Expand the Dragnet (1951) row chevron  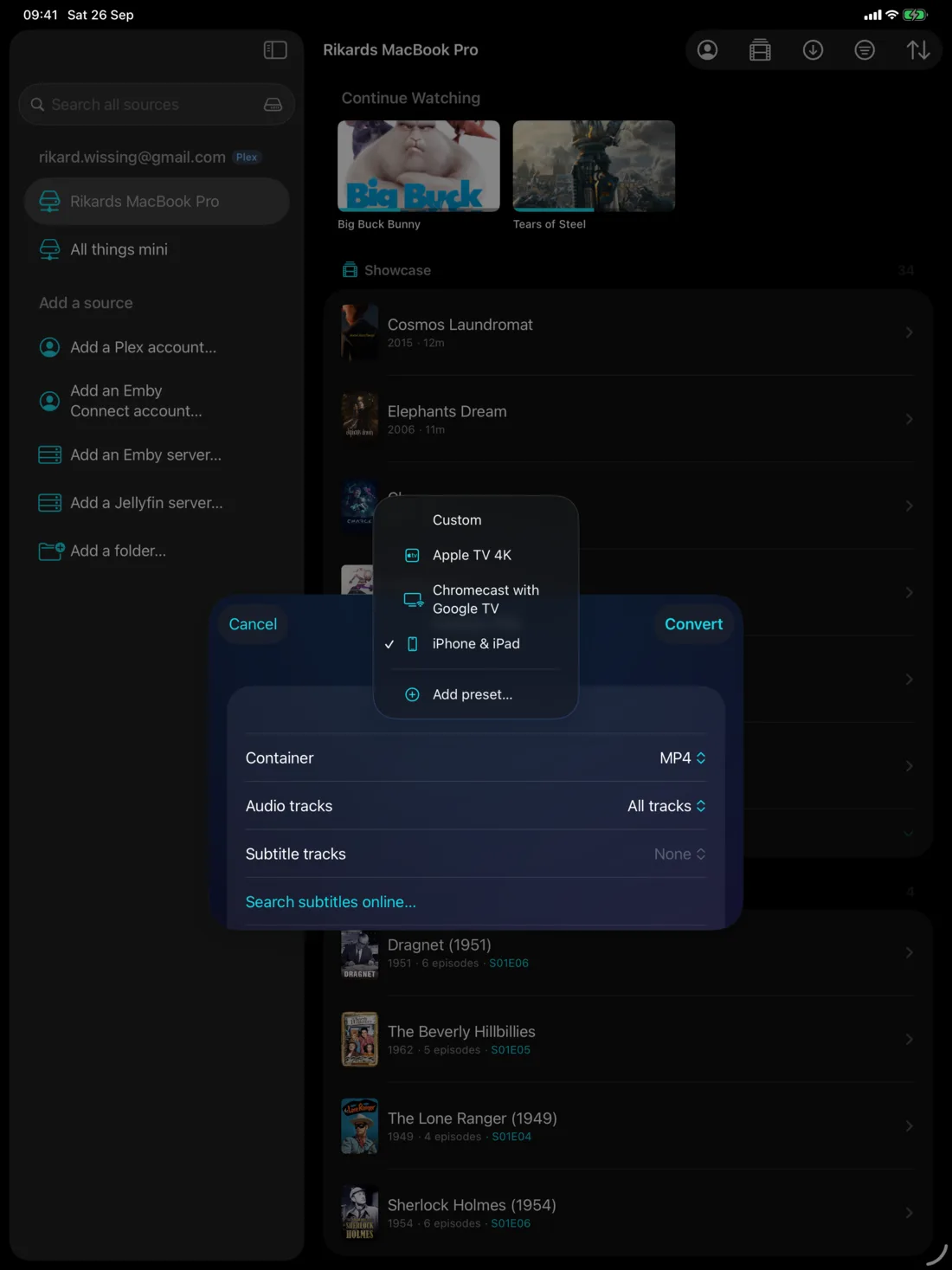pyautogui.click(x=909, y=952)
